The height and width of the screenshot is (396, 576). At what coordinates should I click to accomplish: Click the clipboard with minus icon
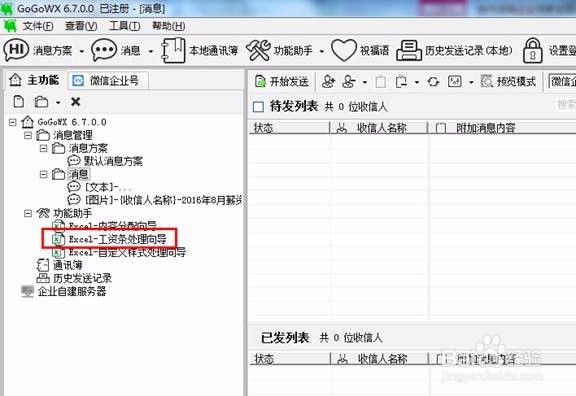click(401, 82)
